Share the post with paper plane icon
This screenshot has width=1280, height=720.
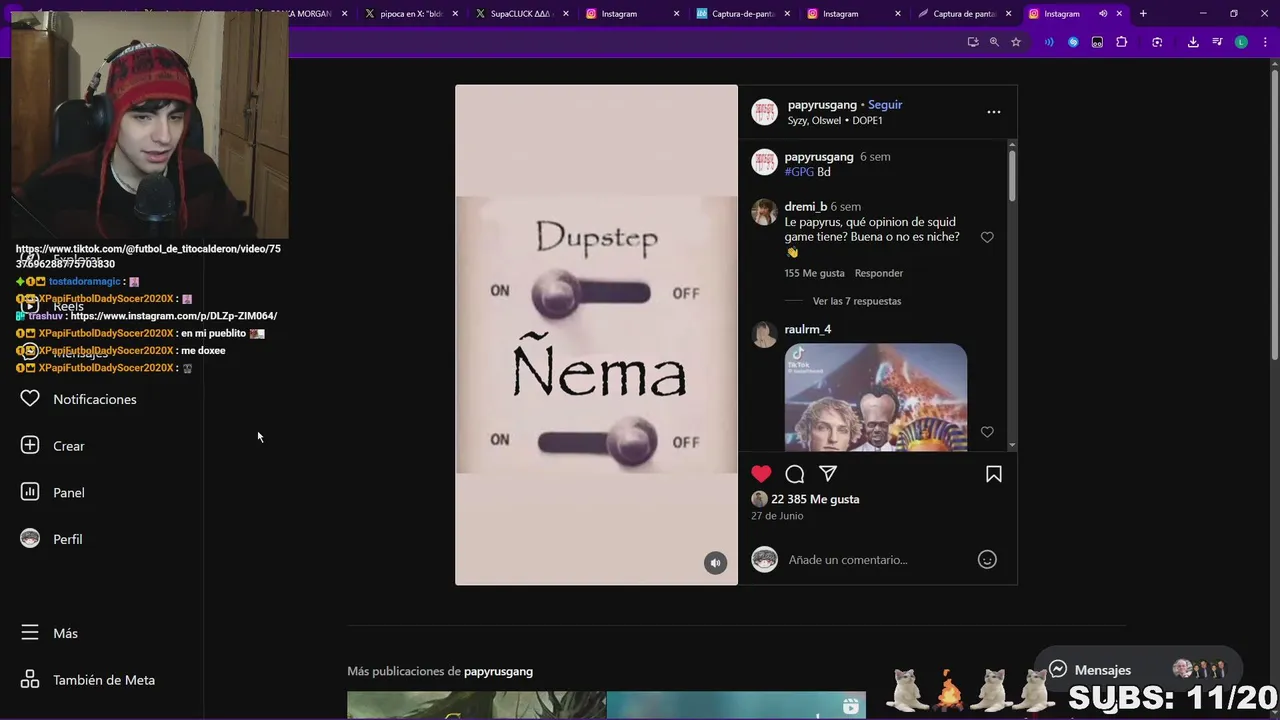pyautogui.click(x=828, y=474)
